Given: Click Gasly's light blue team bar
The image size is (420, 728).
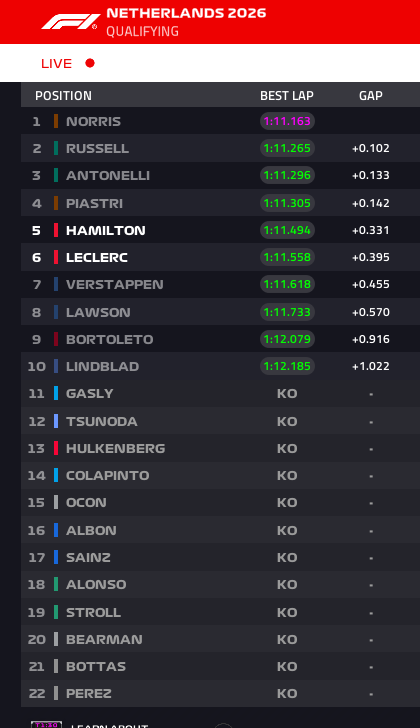Looking at the screenshot, I should click(56, 393).
